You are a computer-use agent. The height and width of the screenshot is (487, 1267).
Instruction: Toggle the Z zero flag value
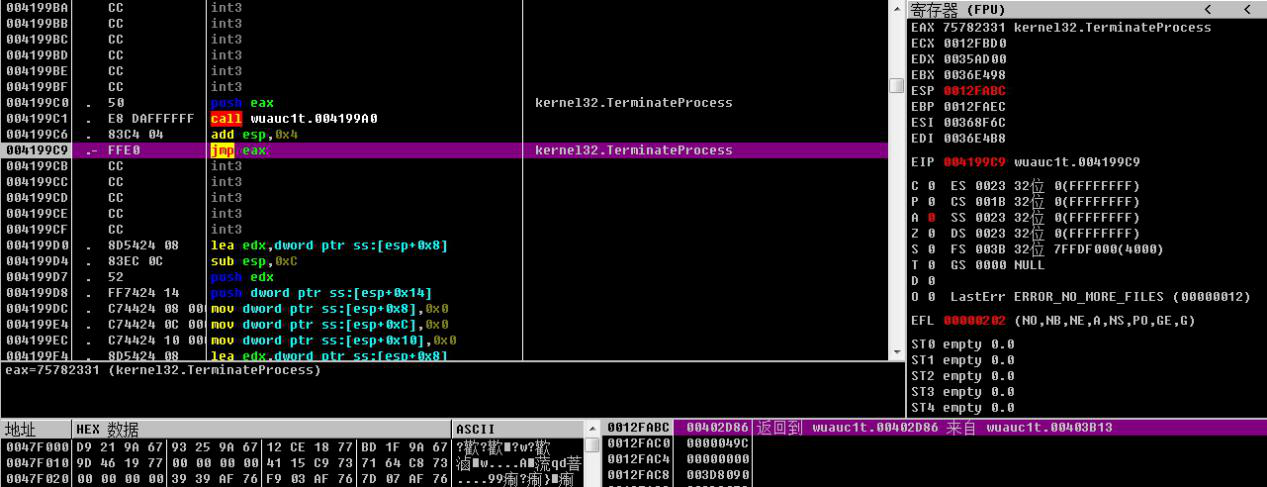(930, 233)
